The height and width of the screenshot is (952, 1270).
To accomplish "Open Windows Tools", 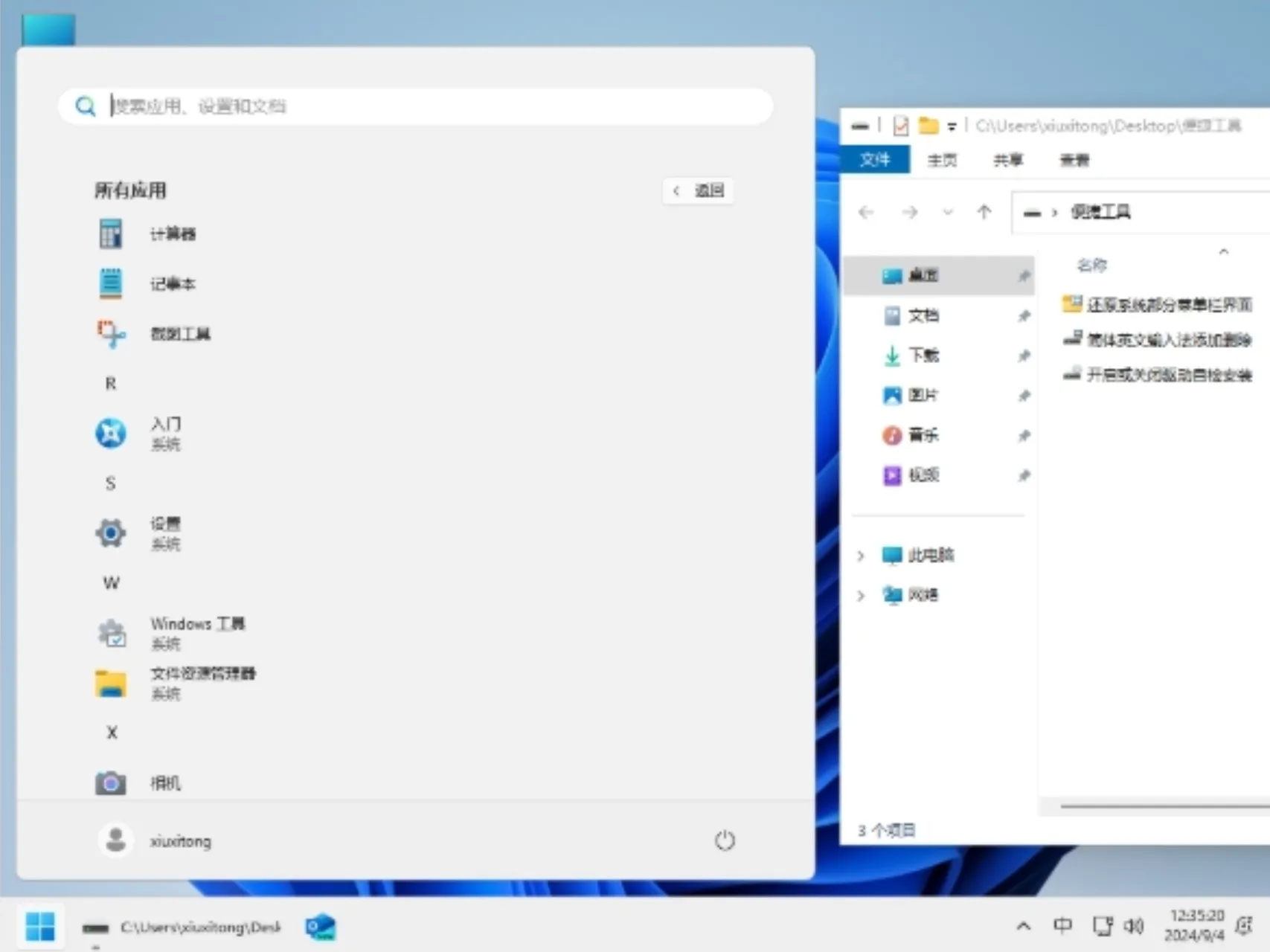I will click(198, 632).
